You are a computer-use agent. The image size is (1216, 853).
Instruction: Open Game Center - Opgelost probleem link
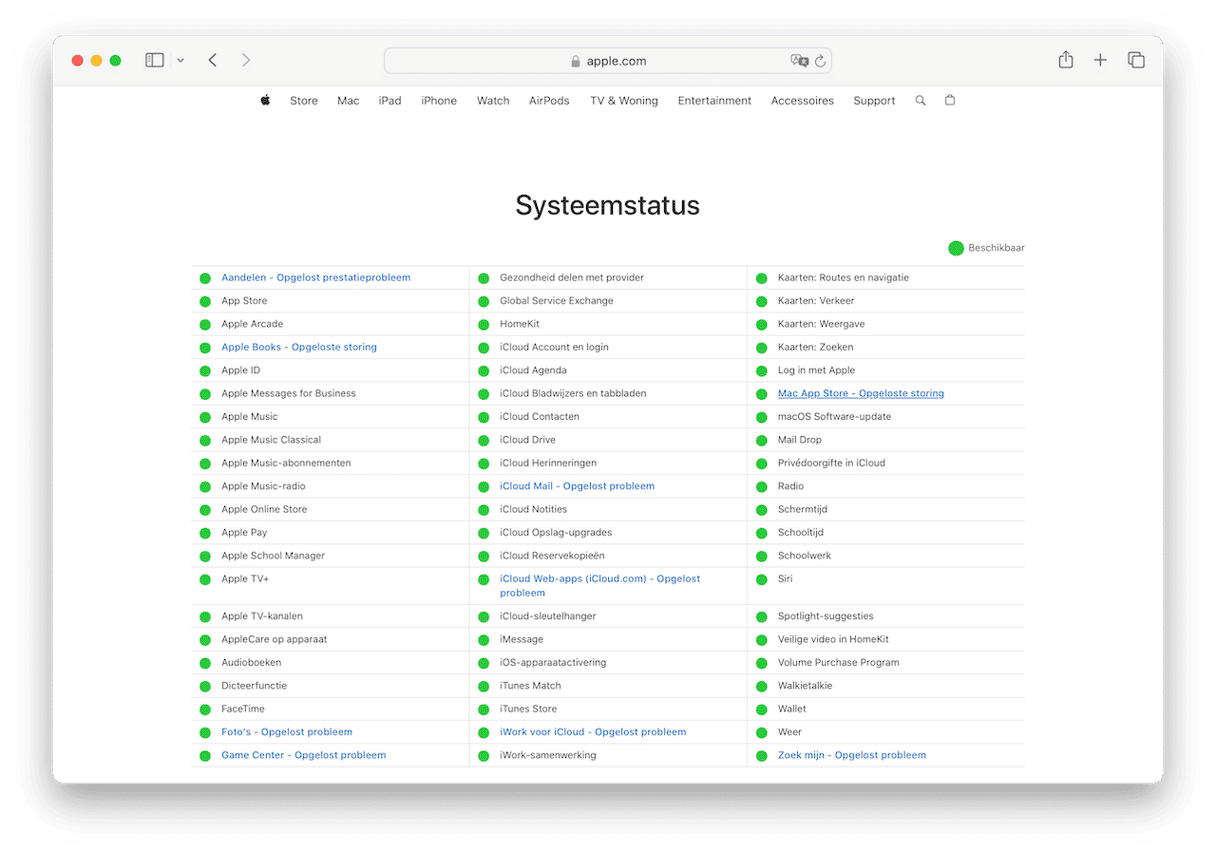(304, 755)
